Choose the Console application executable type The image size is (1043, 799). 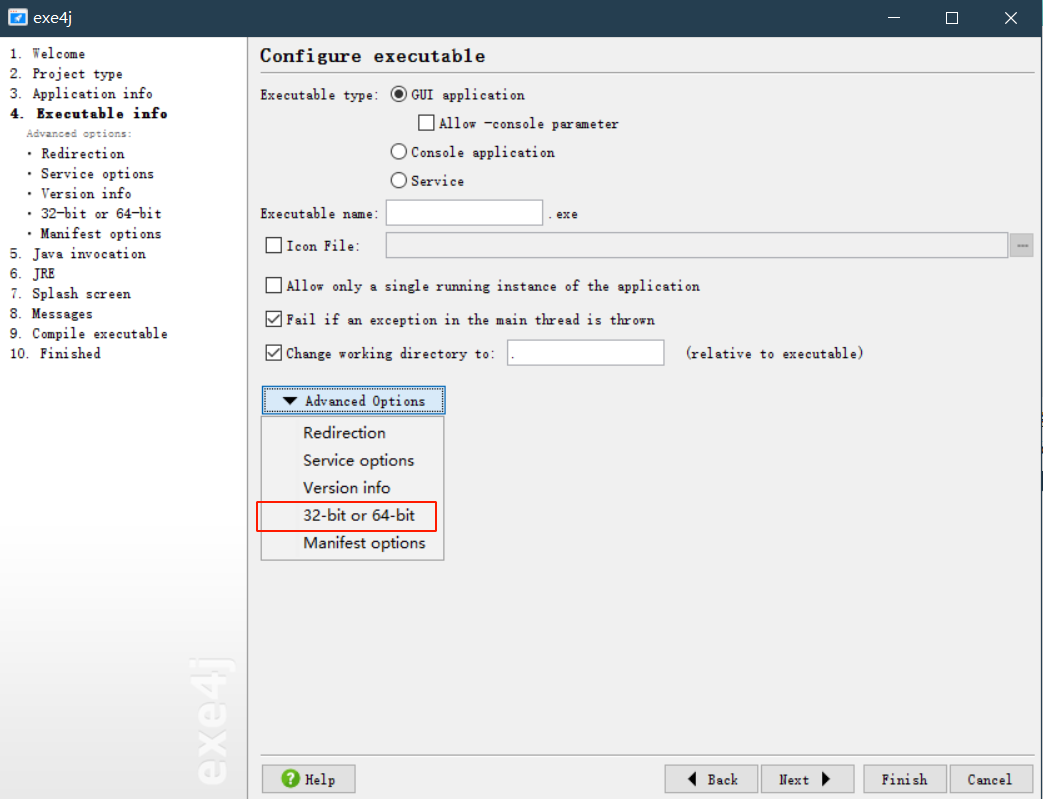pyautogui.click(x=399, y=152)
